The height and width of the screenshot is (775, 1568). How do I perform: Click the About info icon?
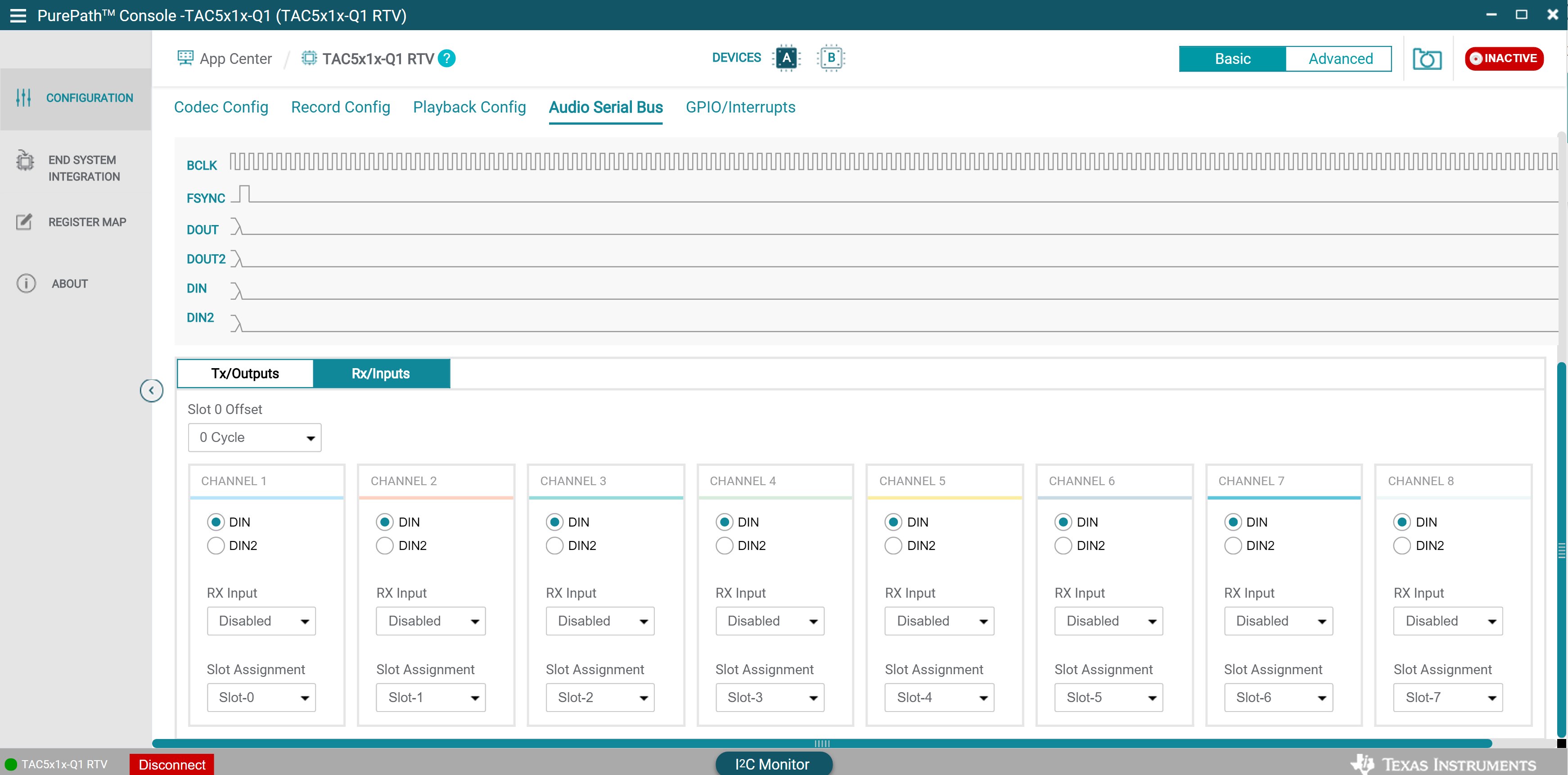[x=26, y=284]
